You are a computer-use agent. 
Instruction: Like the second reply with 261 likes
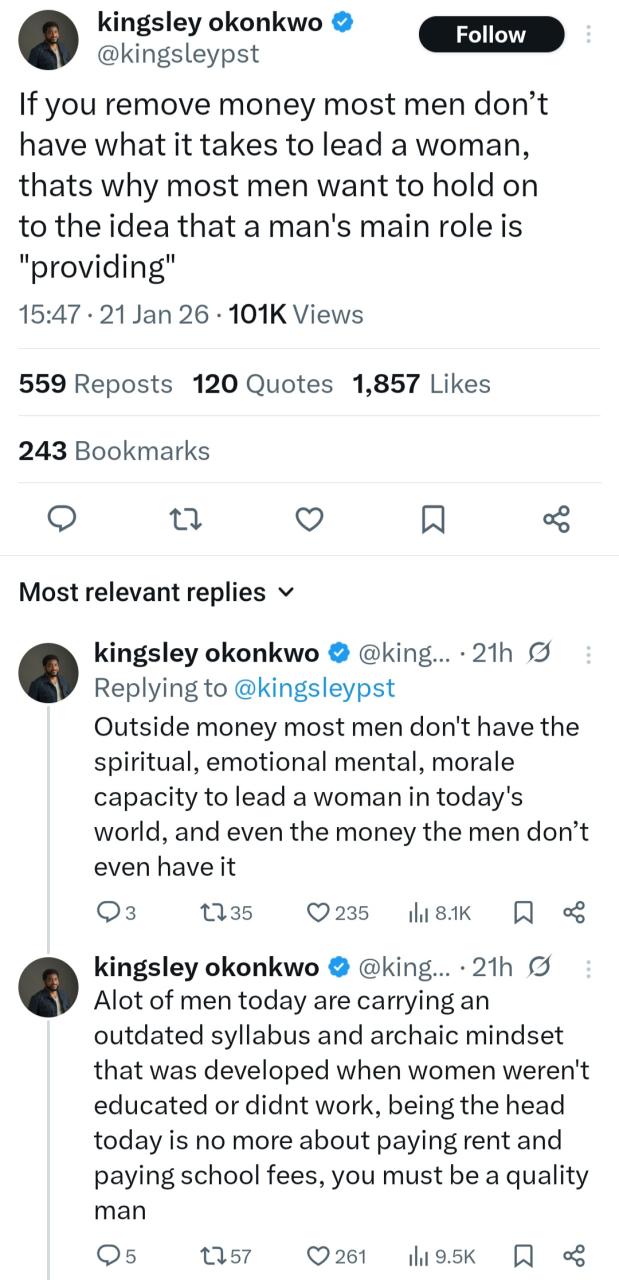318,1255
